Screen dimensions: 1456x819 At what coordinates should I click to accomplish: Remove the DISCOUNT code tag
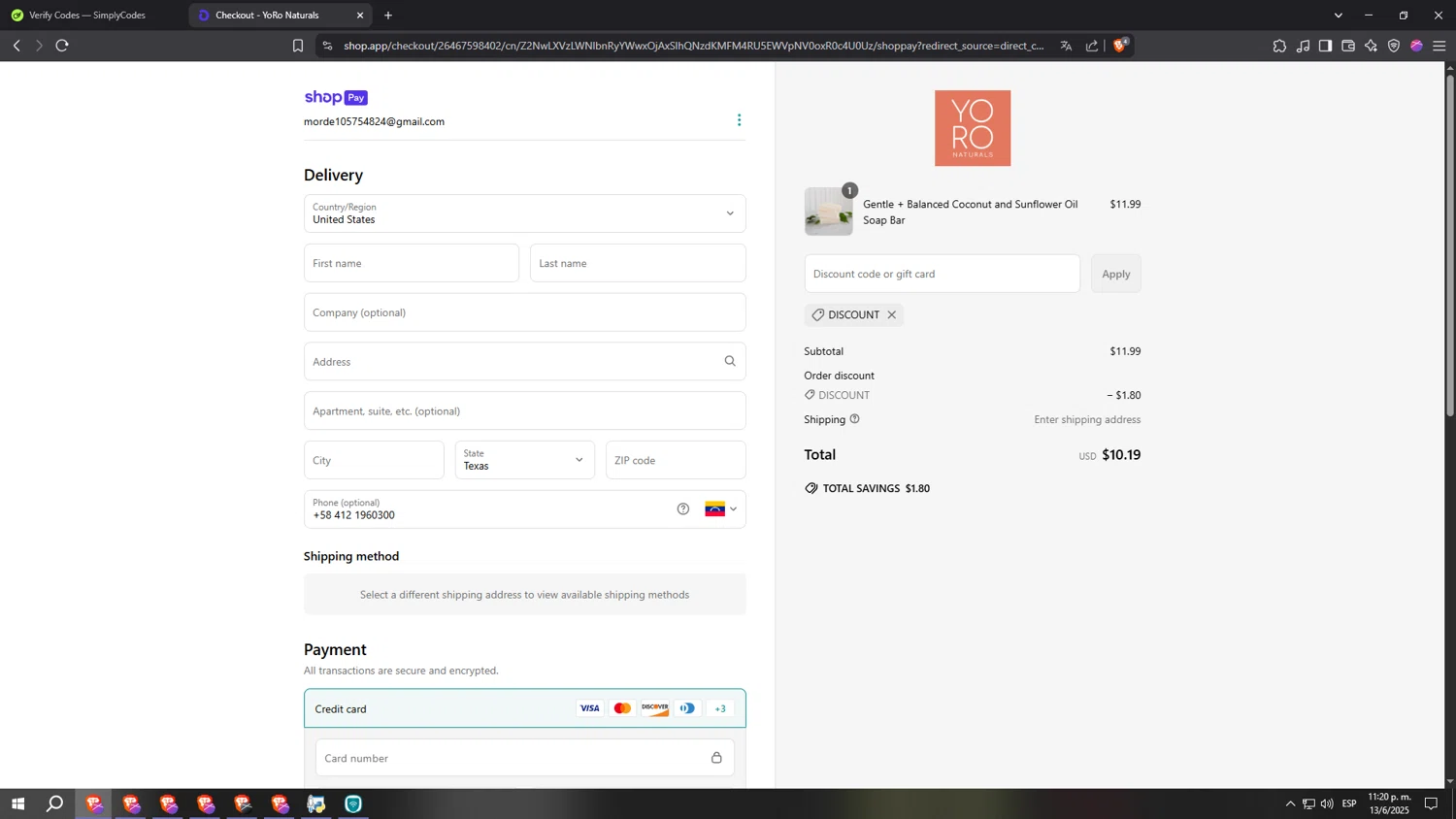pos(891,314)
